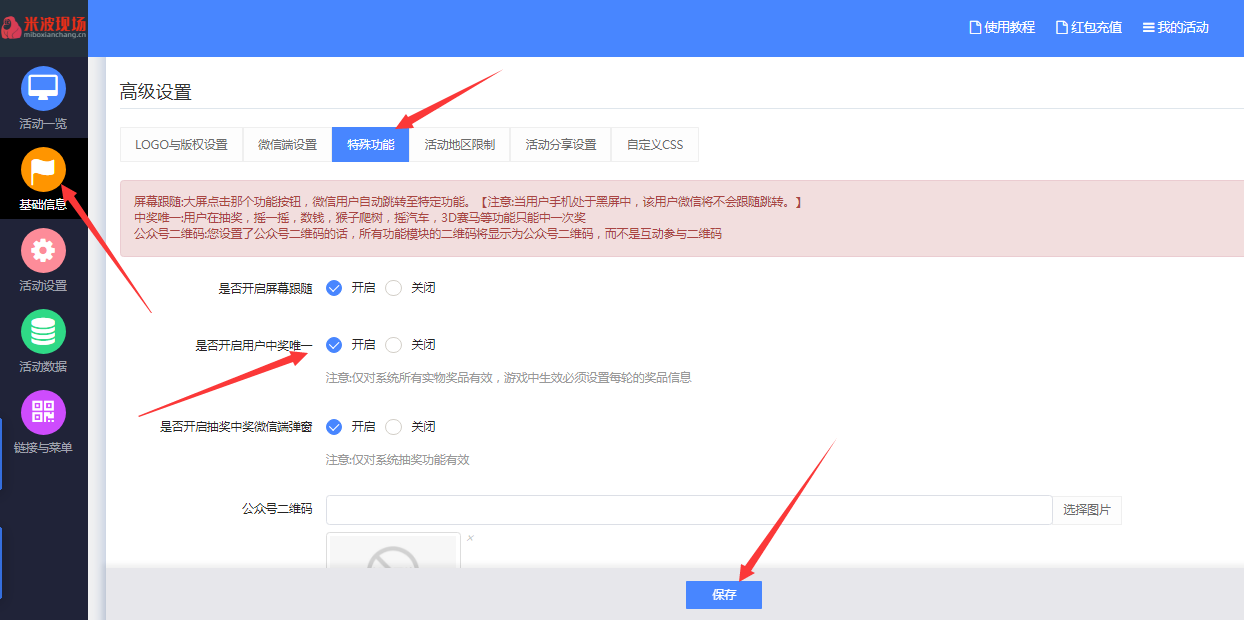The image size is (1244, 620).
Task: Open 活动一览 monitor icon in sidebar
Action: tap(43, 89)
